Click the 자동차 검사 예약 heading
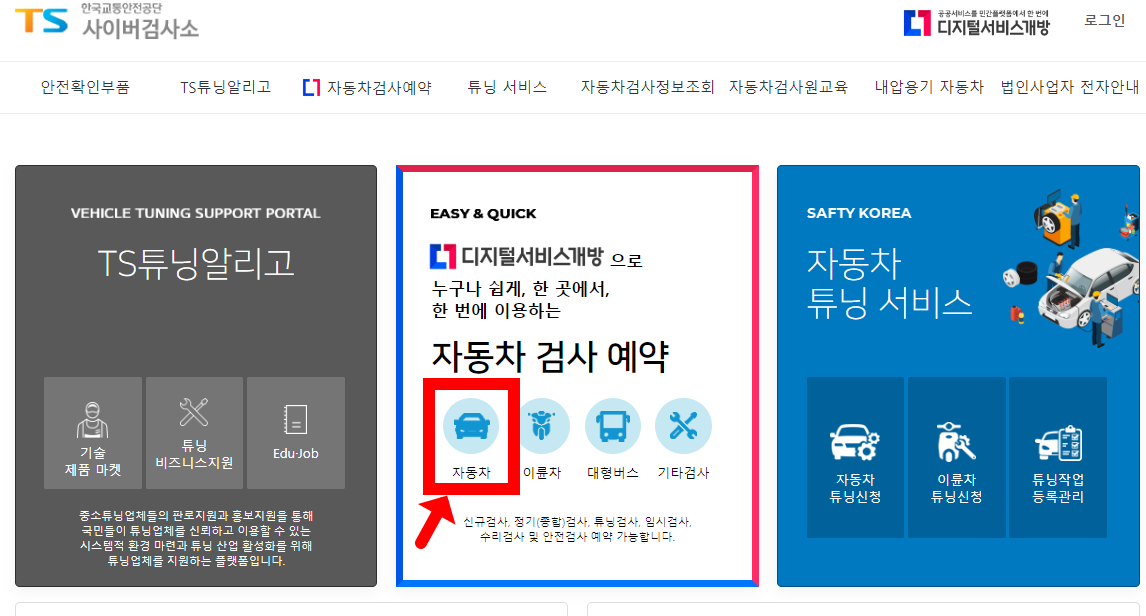Viewport: 1146px width, 616px height. pos(550,357)
